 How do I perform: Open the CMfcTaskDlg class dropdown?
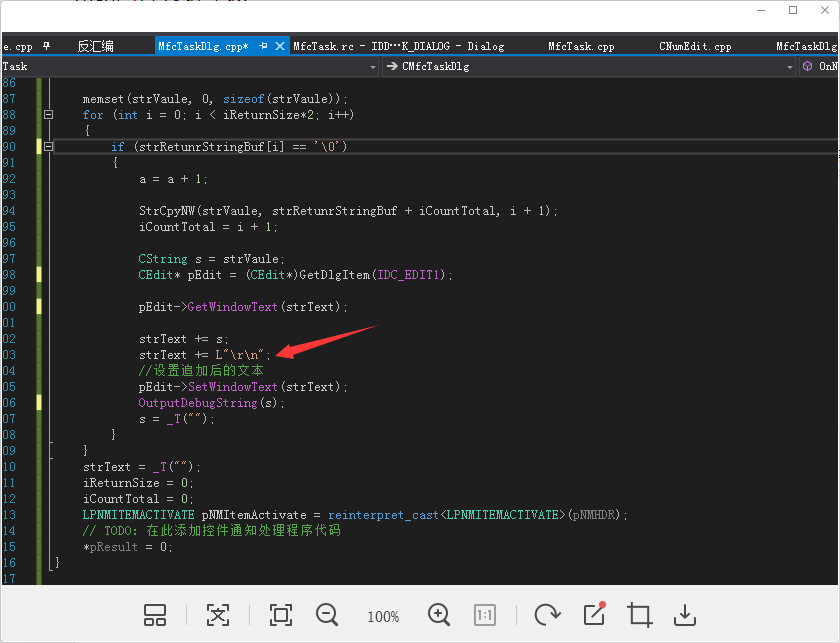pyautogui.click(x=790, y=67)
